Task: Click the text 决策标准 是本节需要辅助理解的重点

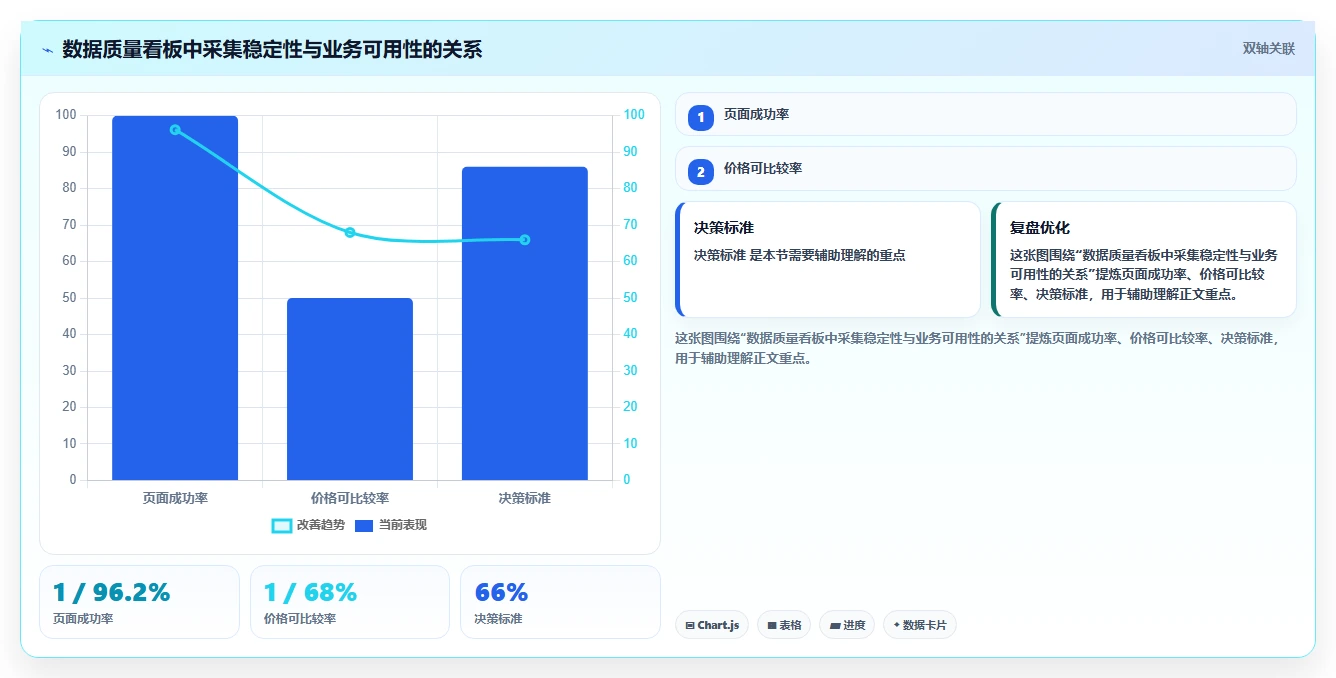Action: [800, 255]
